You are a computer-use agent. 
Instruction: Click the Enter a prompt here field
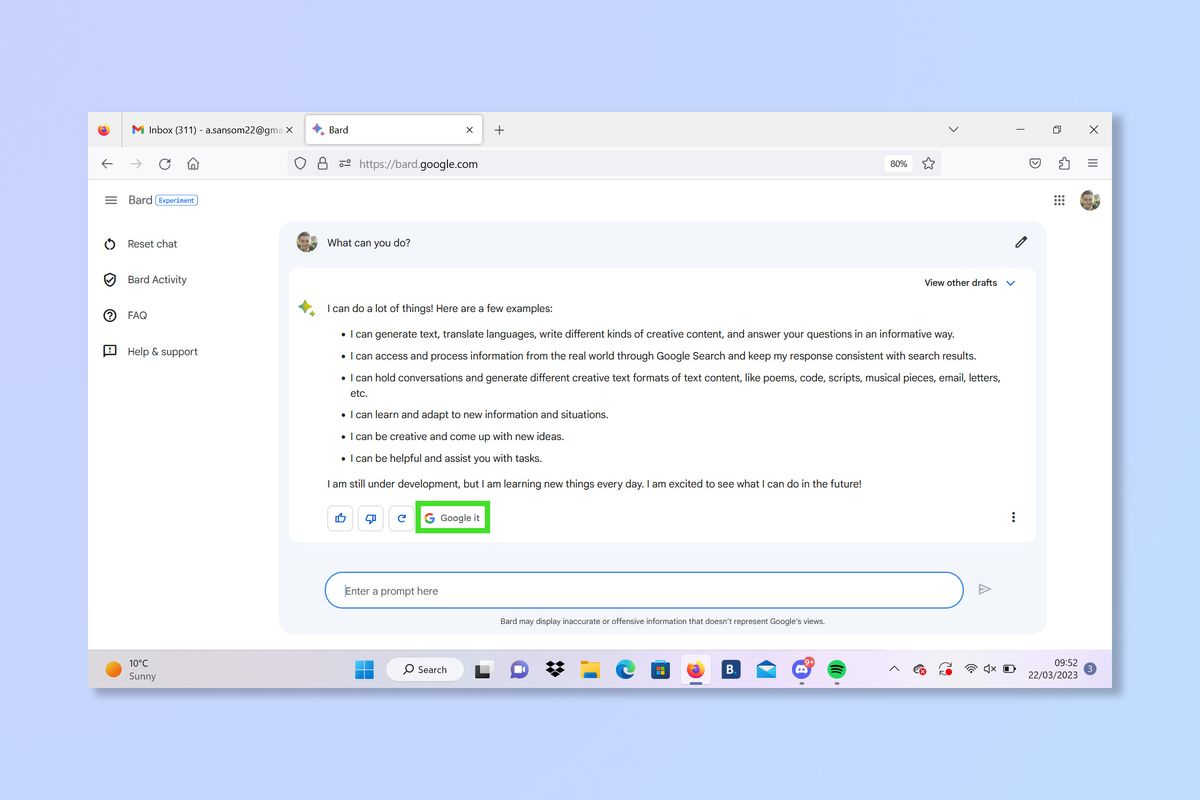coord(600,590)
